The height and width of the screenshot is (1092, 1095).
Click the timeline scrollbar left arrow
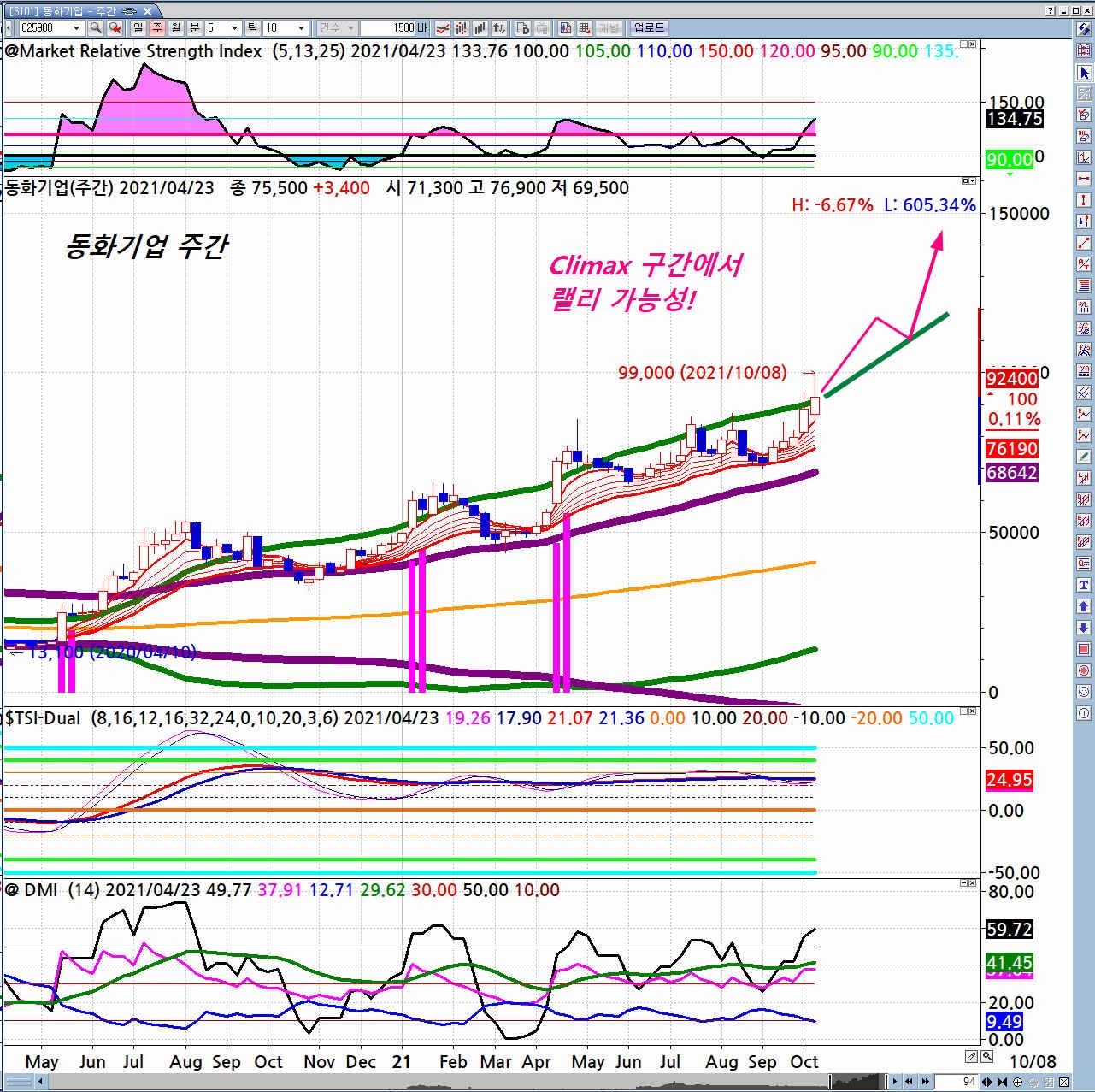click(40, 1082)
